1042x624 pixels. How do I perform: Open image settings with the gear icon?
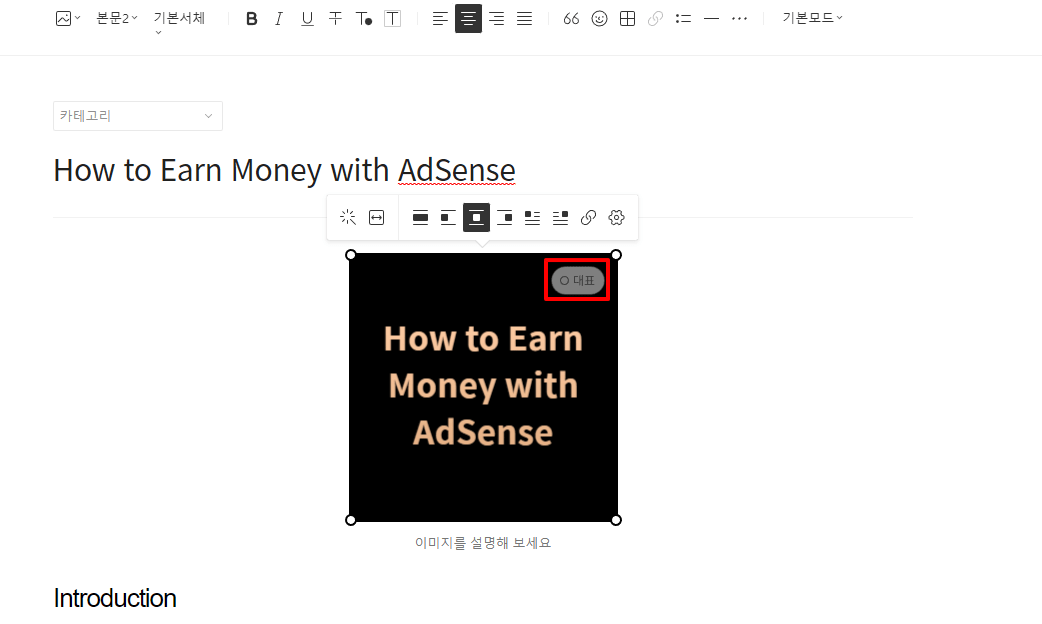pos(615,217)
